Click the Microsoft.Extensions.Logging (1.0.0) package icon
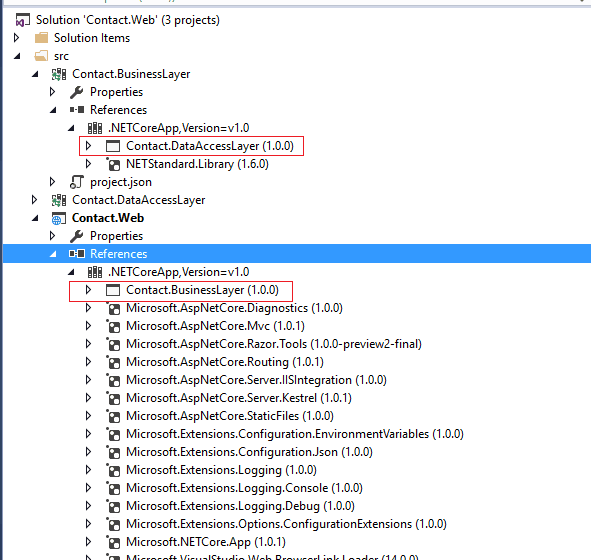Viewport: 591px width, 560px height. [113, 470]
